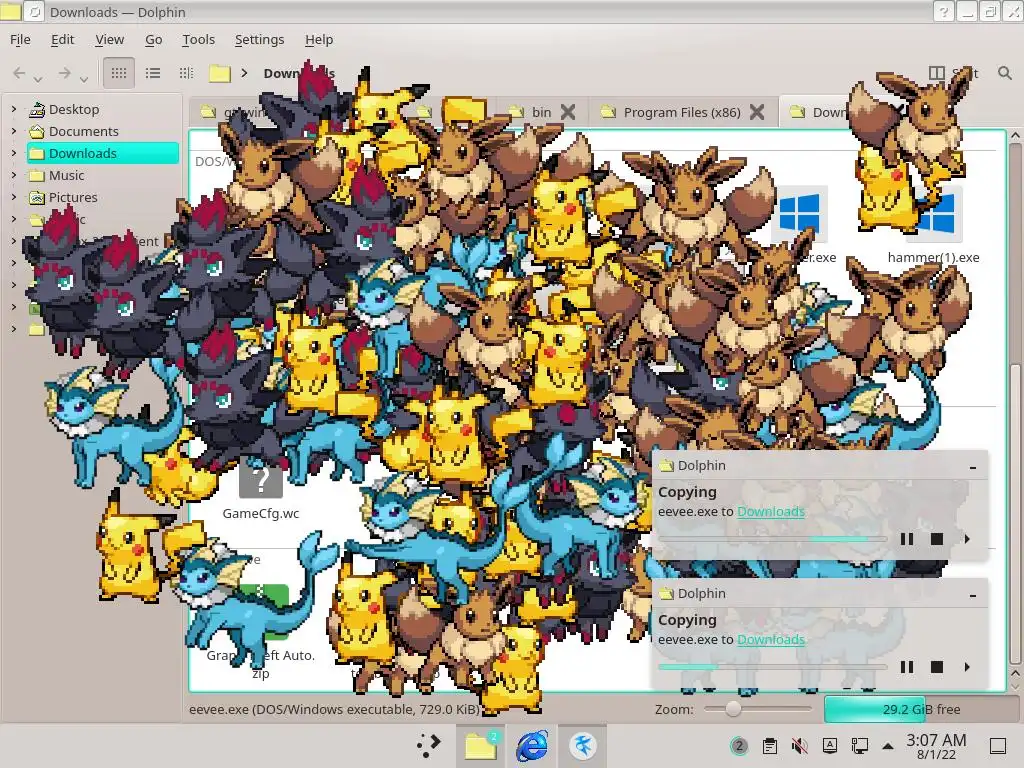Image resolution: width=1024 pixels, height=768 pixels.
Task: Open Downloads link in lower copy notification
Action: (x=771, y=639)
